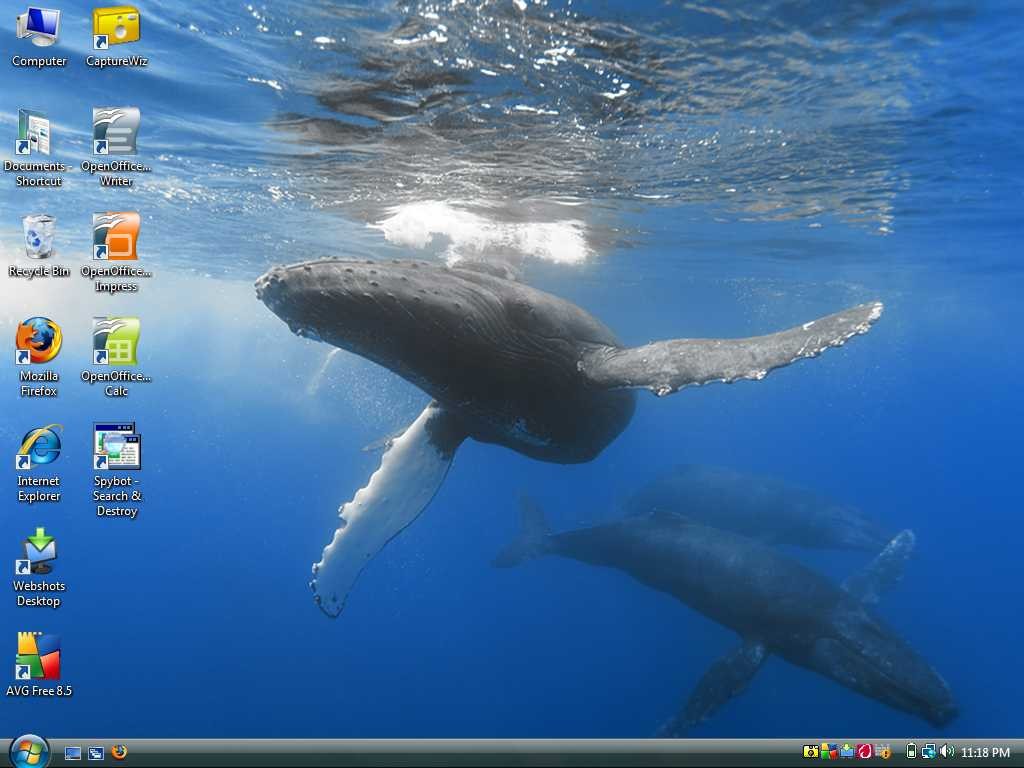Click the battery power tray icon
Image resolution: width=1024 pixels, height=768 pixels.
pyautogui.click(x=912, y=752)
